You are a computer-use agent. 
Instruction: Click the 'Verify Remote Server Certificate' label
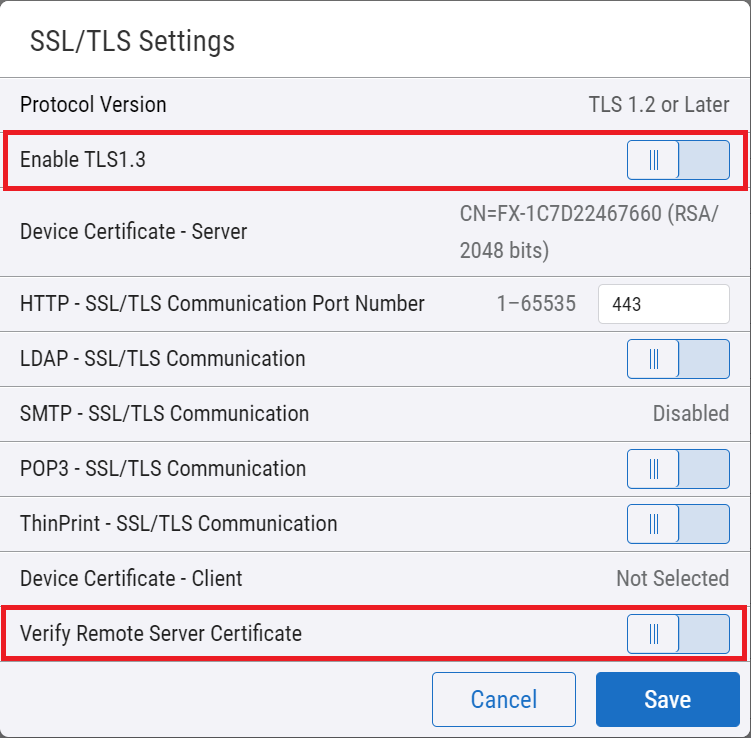pos(161,633)
